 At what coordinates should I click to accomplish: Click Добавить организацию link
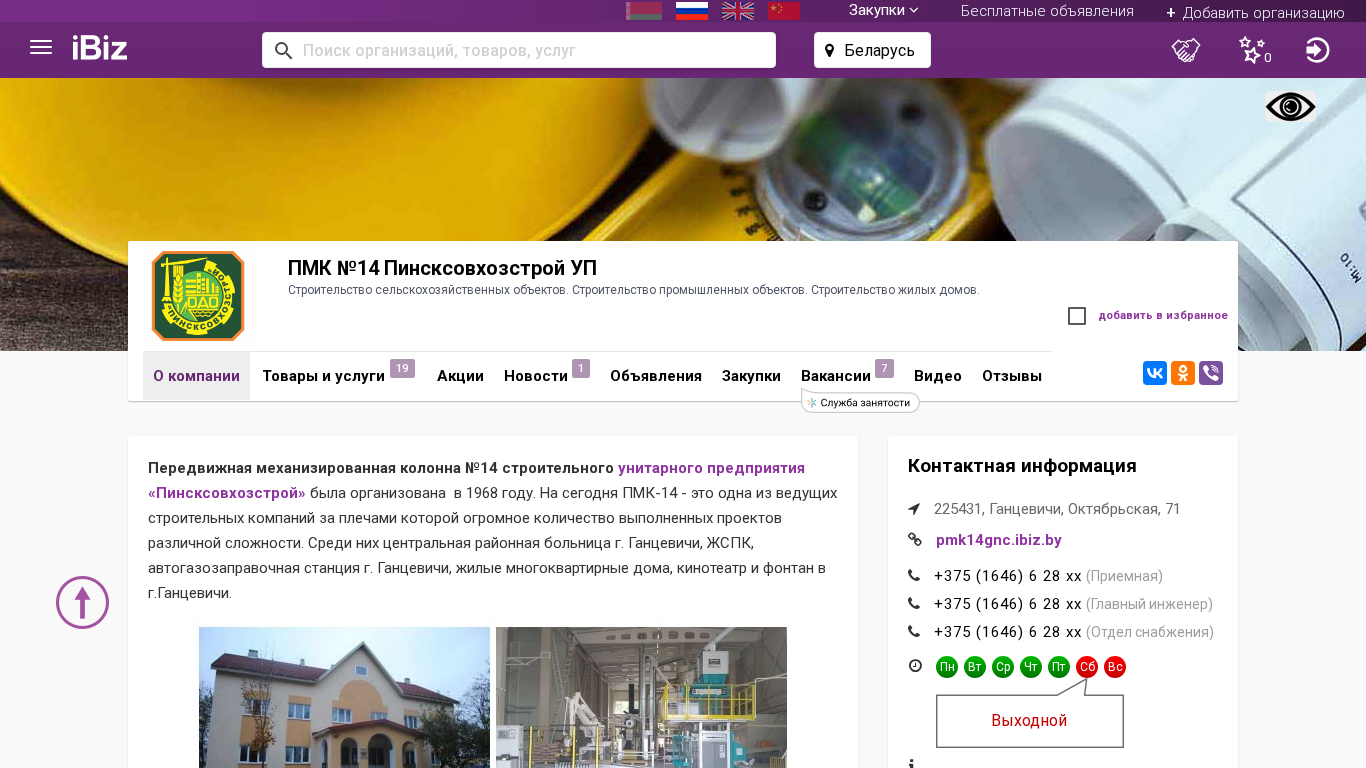[1255, 13]
